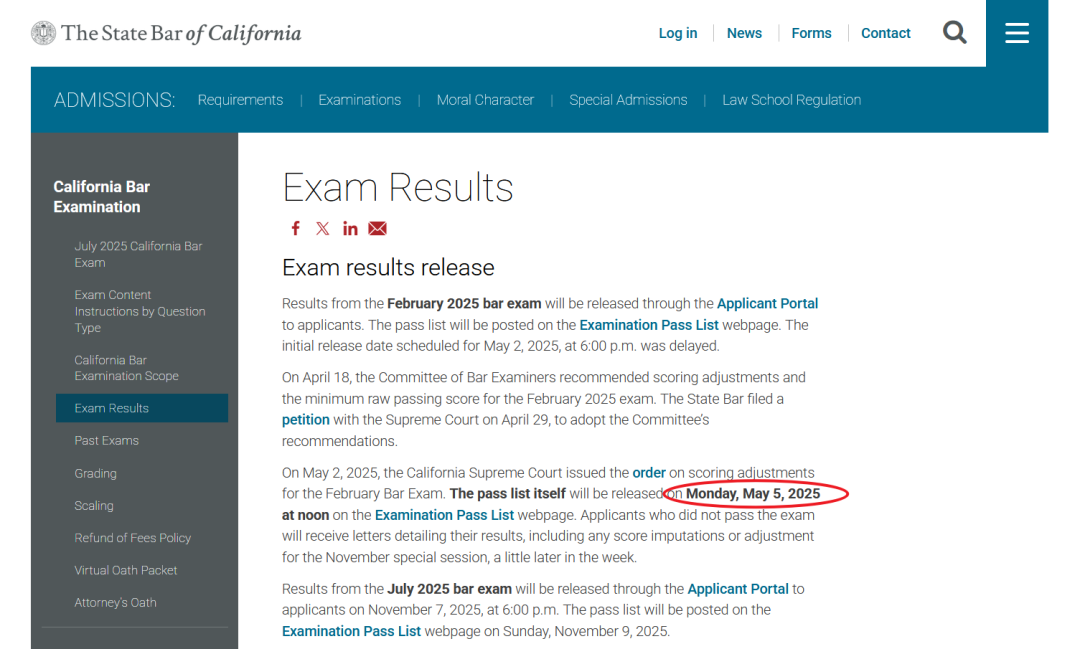Open Applicant Portal link in July 2025 paragraph
The image size is (1080, 649).
point(738,589)
